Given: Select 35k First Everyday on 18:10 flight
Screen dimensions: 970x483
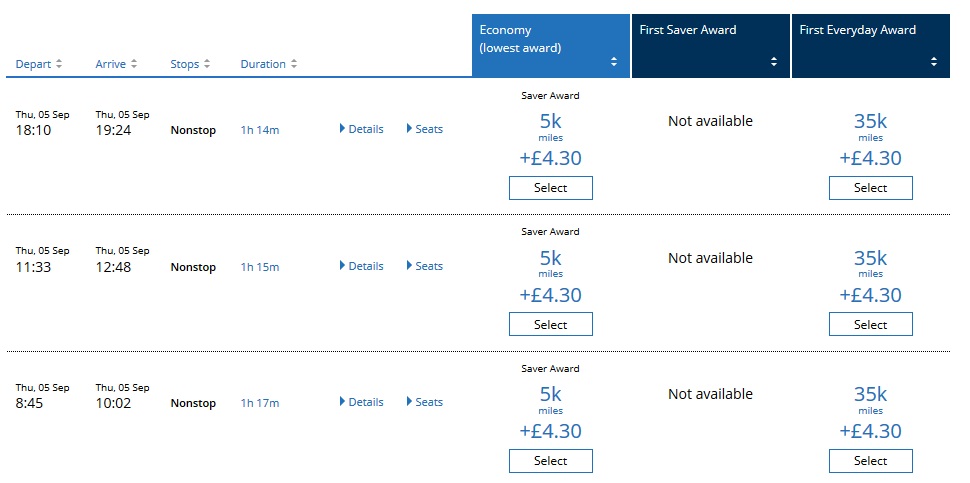Looking at the screenshot, I should point(870,188).
